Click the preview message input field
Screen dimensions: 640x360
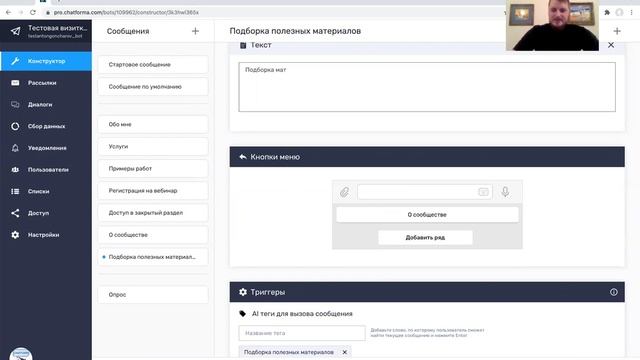click(424, 192)
